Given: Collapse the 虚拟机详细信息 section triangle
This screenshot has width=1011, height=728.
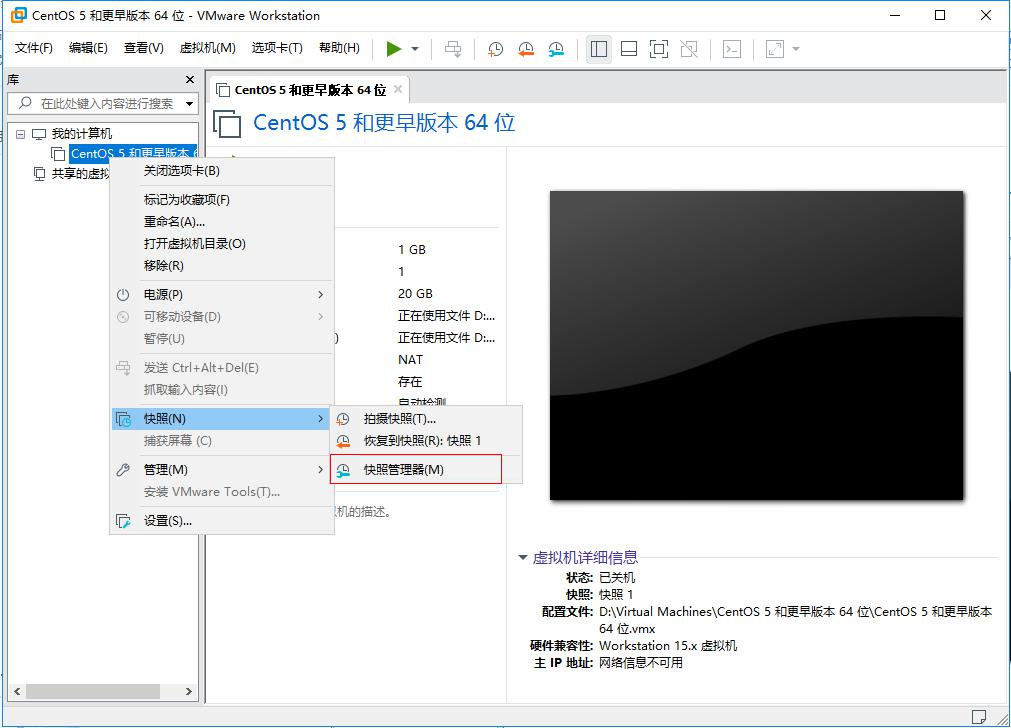Looking at the screenshot, I should tap(522, 558).
